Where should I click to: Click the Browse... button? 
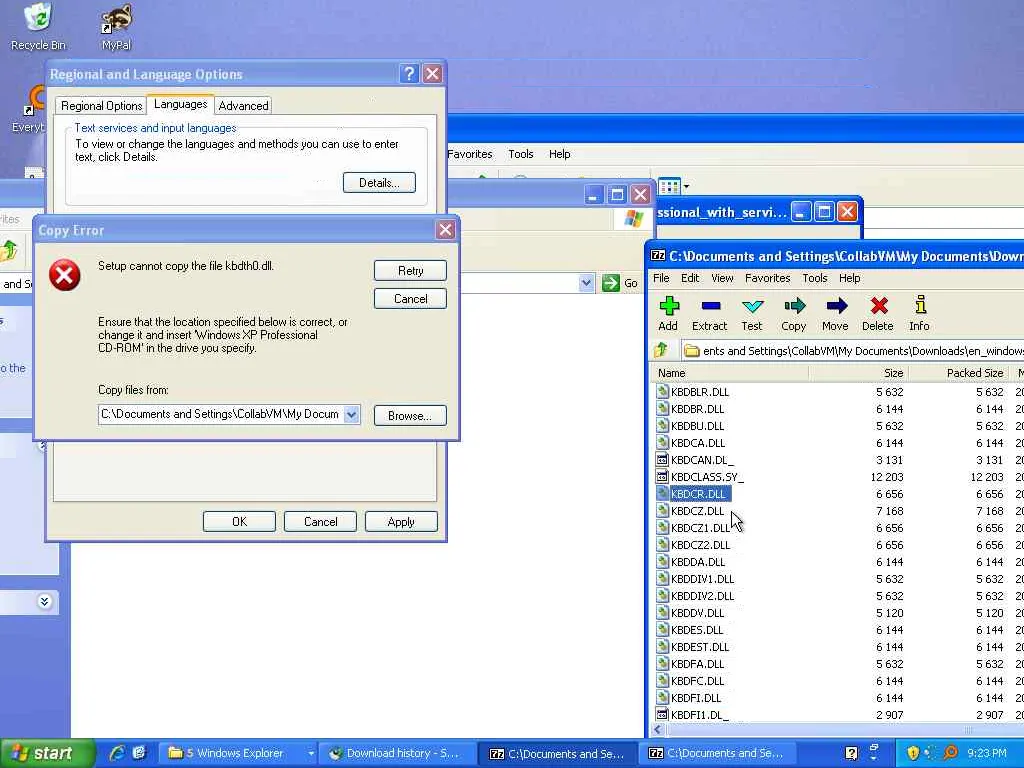tap(410, 415)
